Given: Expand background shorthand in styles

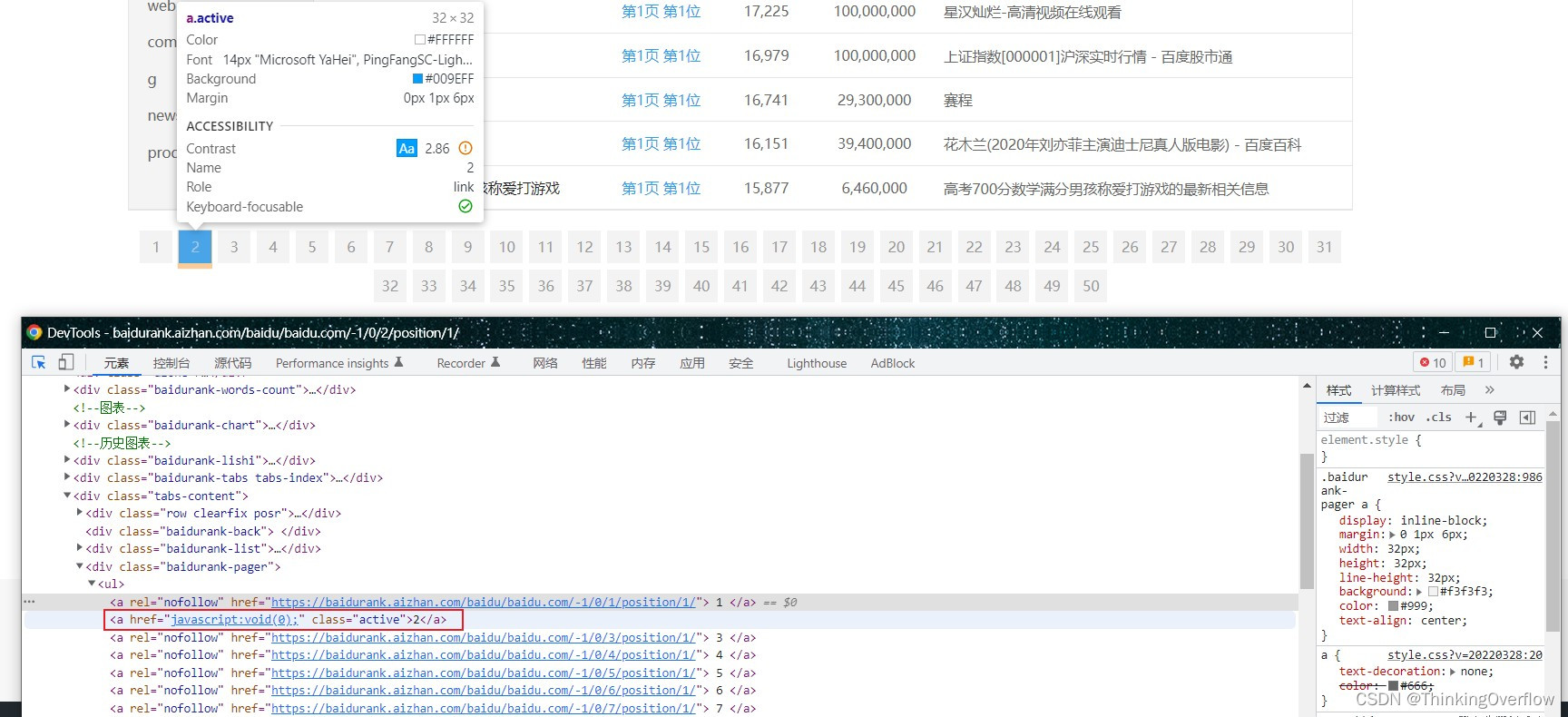Looking at the screenshot, I should pyautogui.click(x=1420, y=592).
